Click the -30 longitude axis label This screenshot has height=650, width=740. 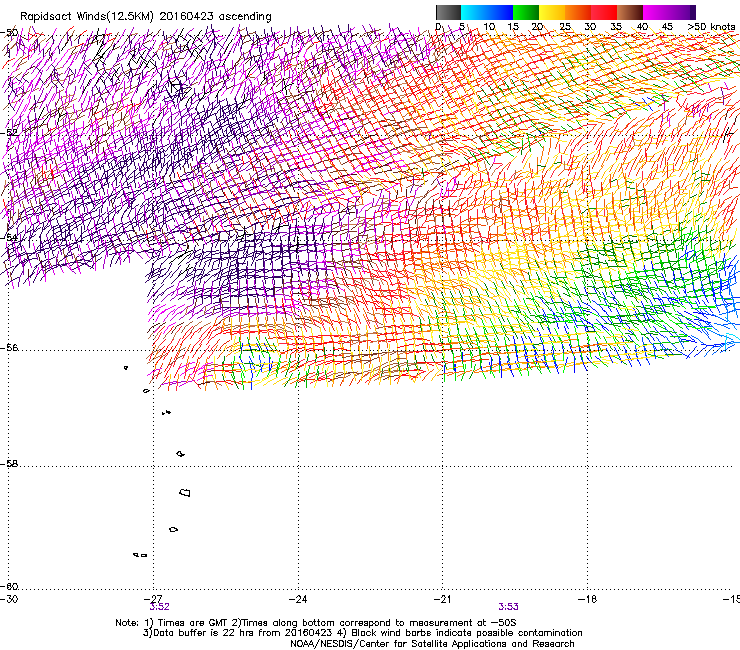(9, 599)
